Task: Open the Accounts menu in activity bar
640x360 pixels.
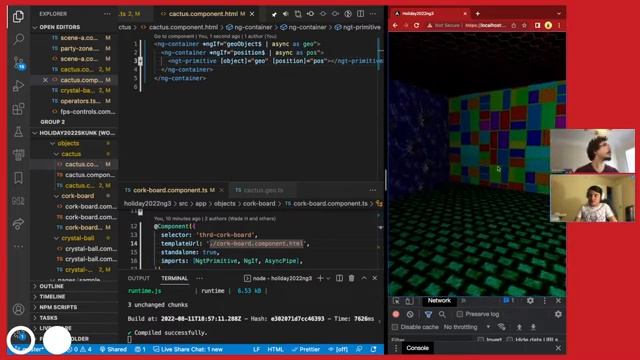Action: click(x=18, y=309)
